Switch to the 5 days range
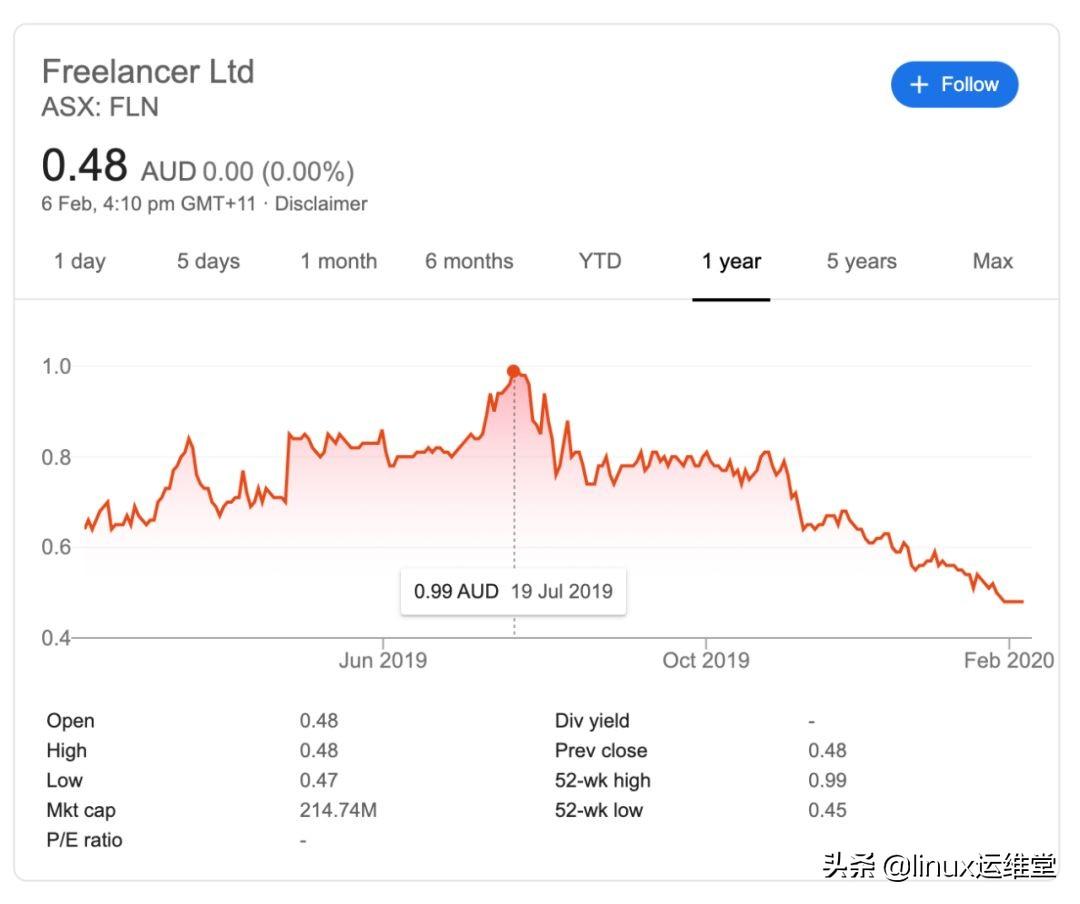The width and height of the screenshot is (1080, 904). point(208,261)
